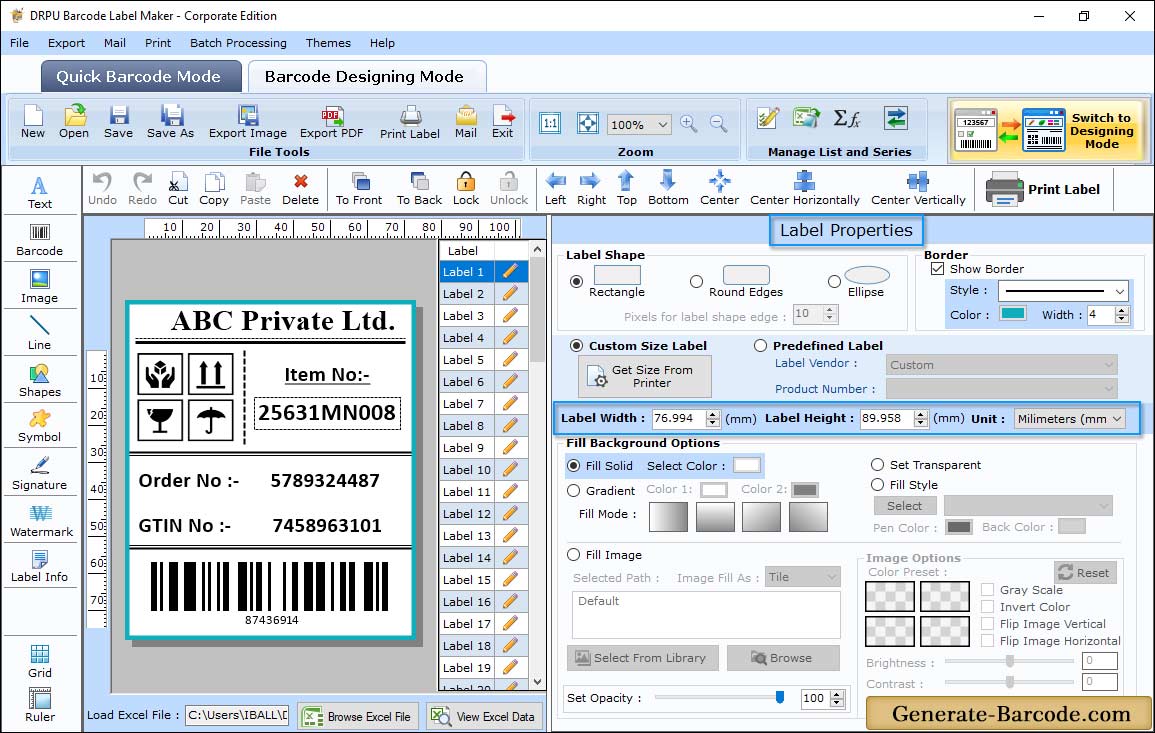The height and width of the screenshot is (733, 1155).
Task: Click the zoom in magnifier
Action: (x=689, y=123)
